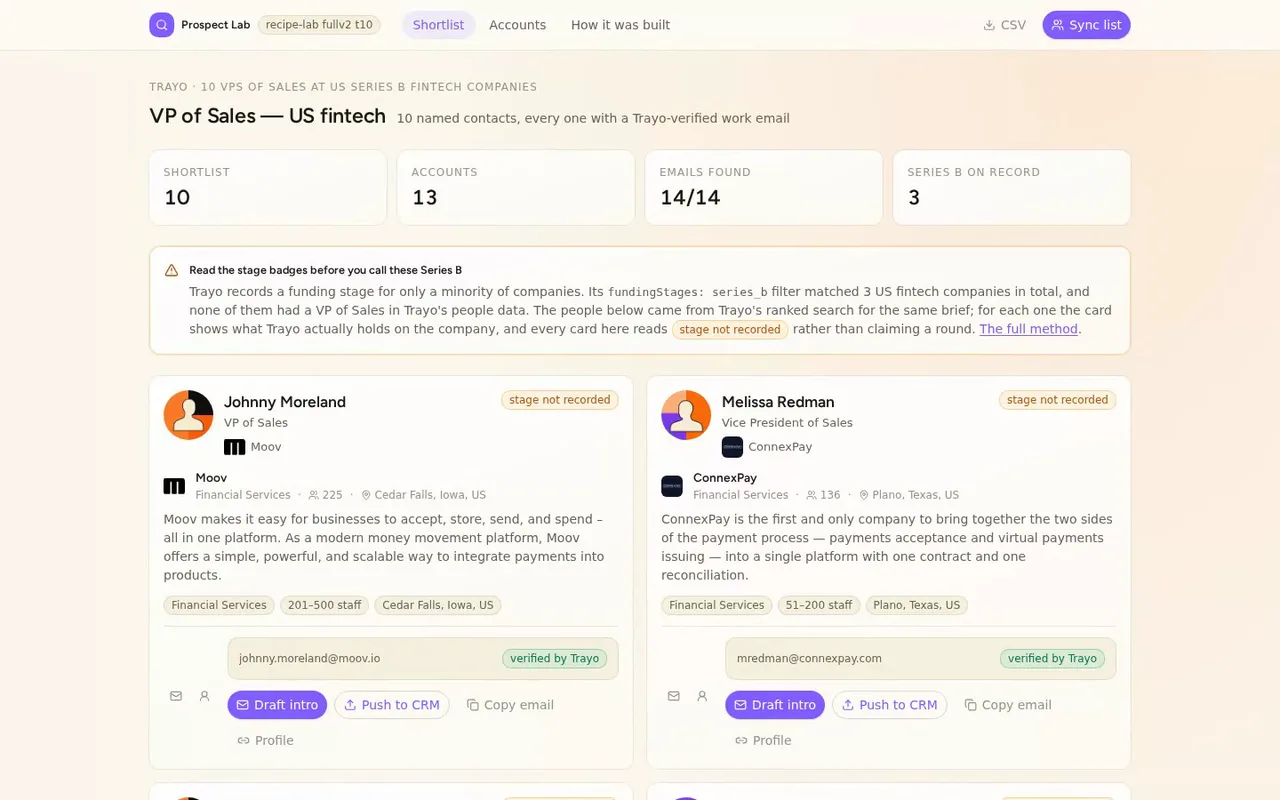This screenshot has height=800, width=1280.
Task: Click Melissa Redman's avatar picture
Action: click(x=686, y=415)
